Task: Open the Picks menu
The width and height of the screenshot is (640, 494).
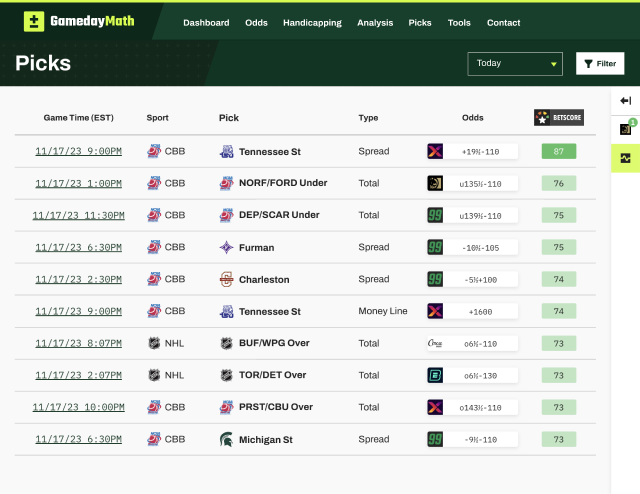Action: [x=420, y=23]
